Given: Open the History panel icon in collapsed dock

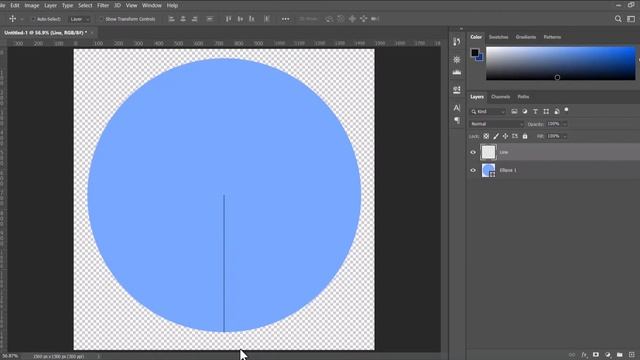Looking at the screenshot, I should [x=457, y=42].
